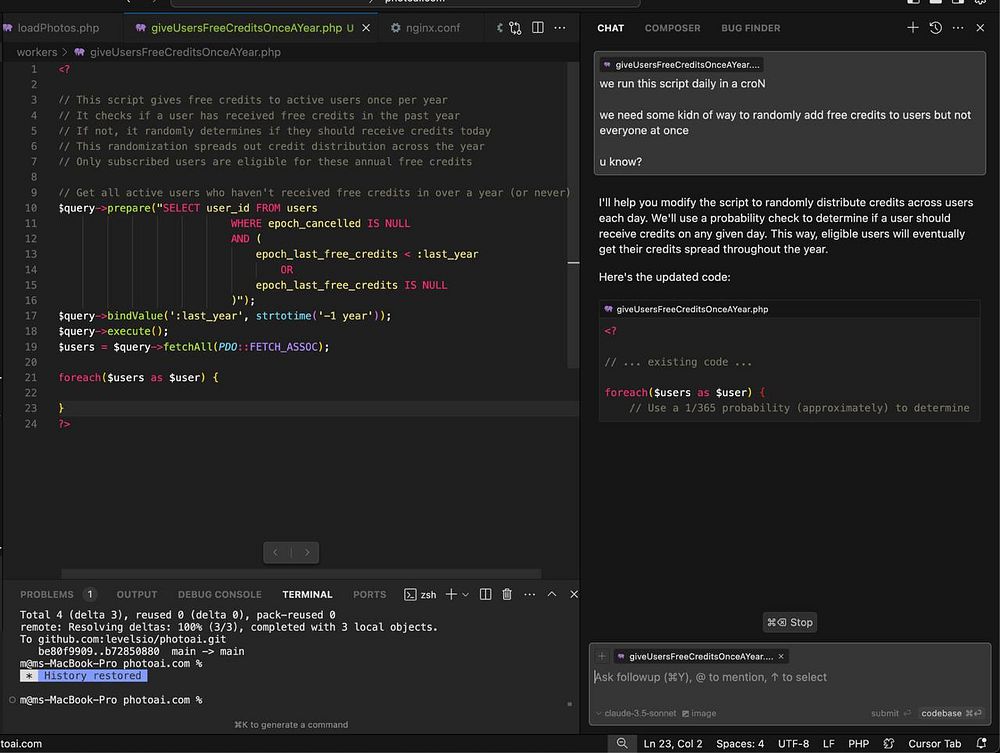Click the zoom magnifier in status bar
This screenshot has width=1000, height=753.
point(622,743)
